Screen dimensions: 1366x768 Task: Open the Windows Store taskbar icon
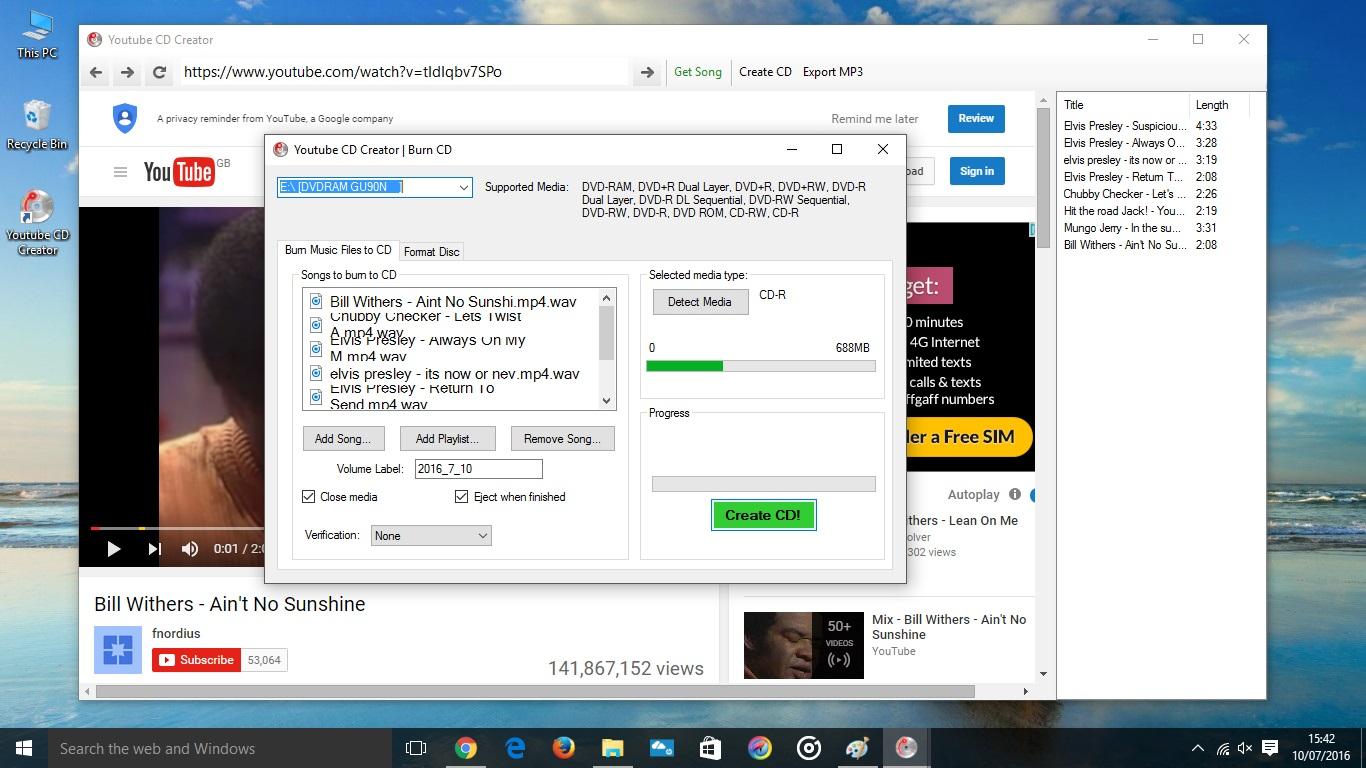click(x=711, y=748)
